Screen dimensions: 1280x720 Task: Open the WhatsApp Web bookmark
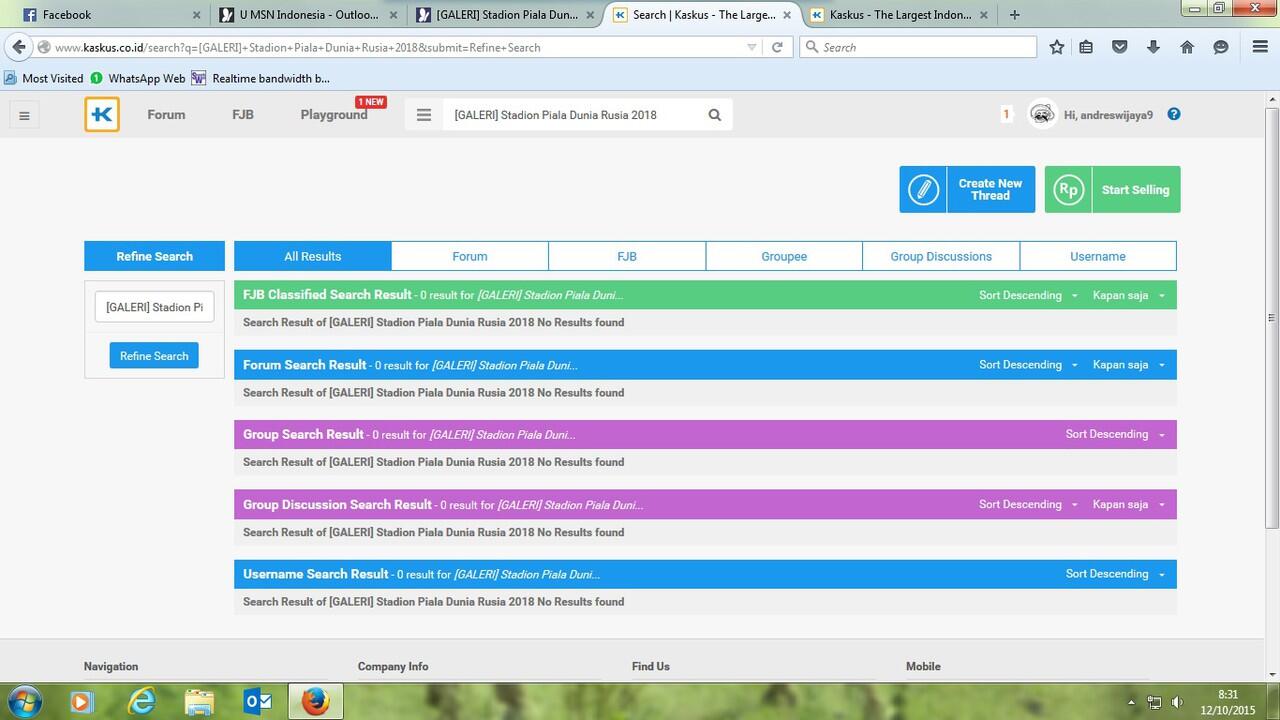point(138,78)
